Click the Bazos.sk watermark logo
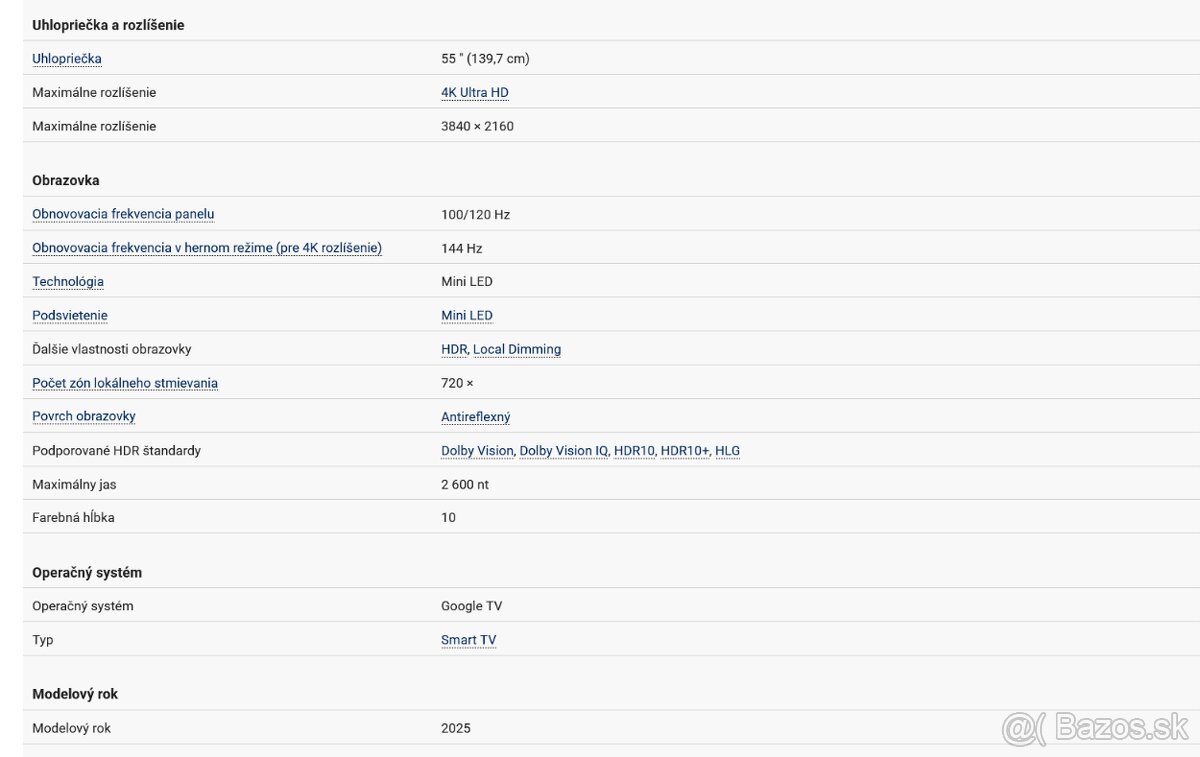The width and height of the screenshot is (1200, 757). pyautogui.click(x=1095, y=728)
